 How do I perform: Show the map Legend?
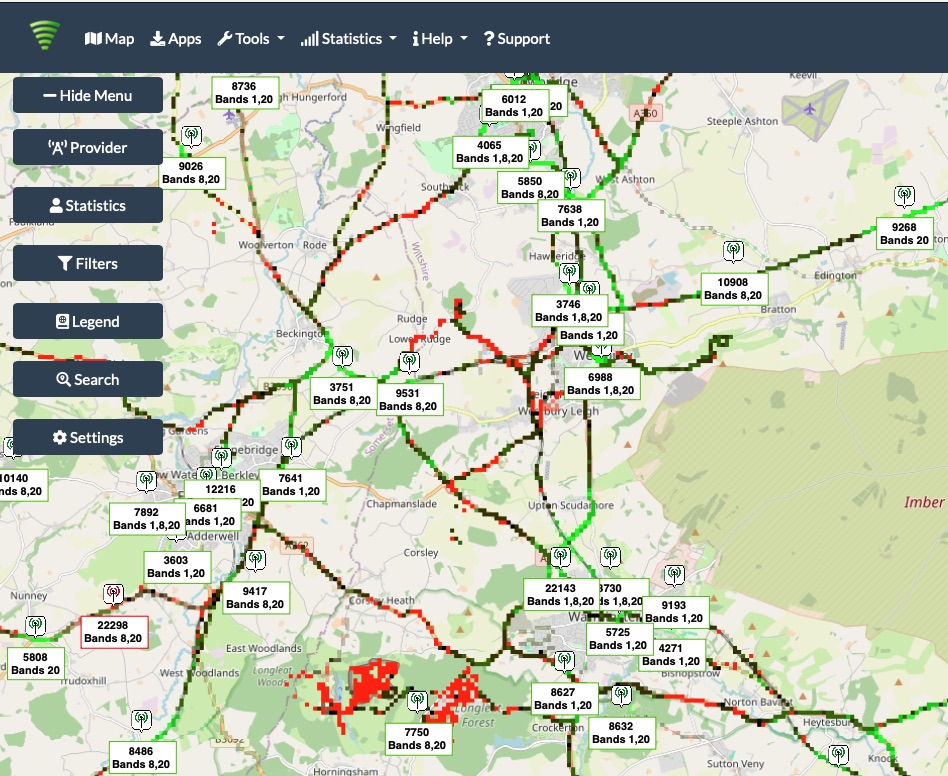click(88, 322)
